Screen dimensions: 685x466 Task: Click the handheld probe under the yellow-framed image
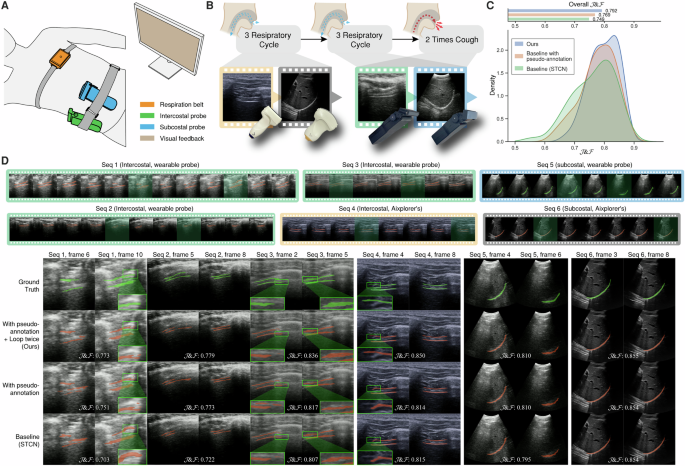pos(263,125)
